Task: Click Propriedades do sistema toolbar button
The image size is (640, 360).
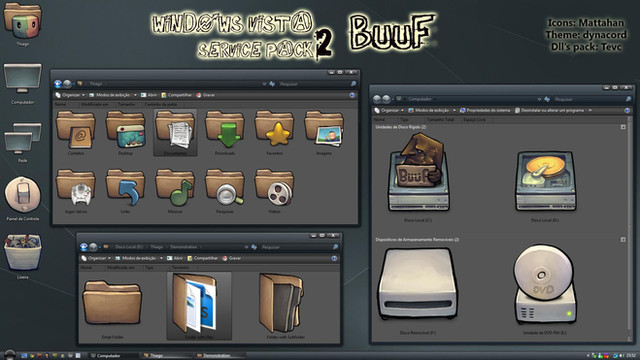Action: [485, 111]
